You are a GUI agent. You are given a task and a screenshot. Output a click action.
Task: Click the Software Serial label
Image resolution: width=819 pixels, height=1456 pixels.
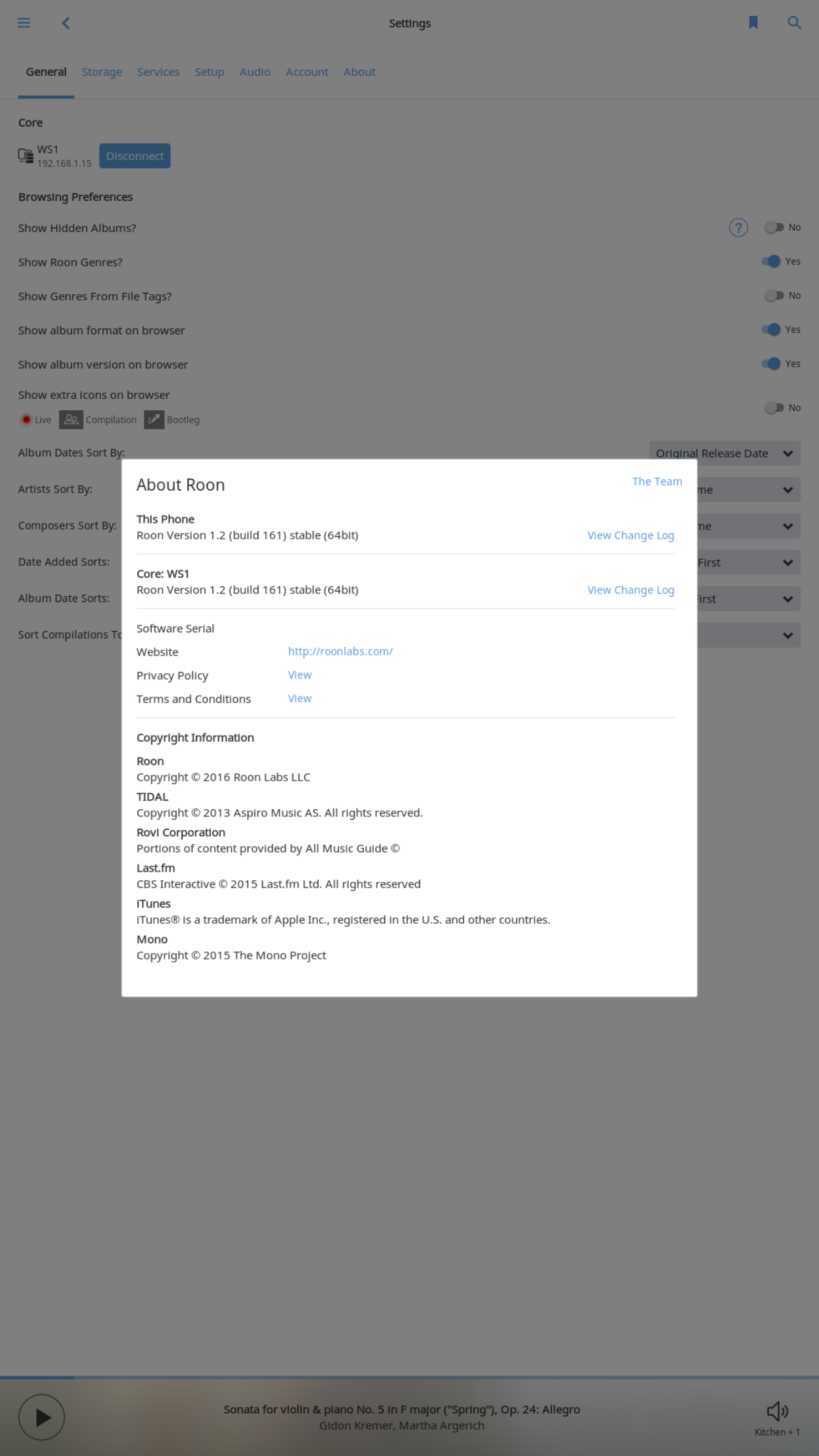[x=175, y=628]
